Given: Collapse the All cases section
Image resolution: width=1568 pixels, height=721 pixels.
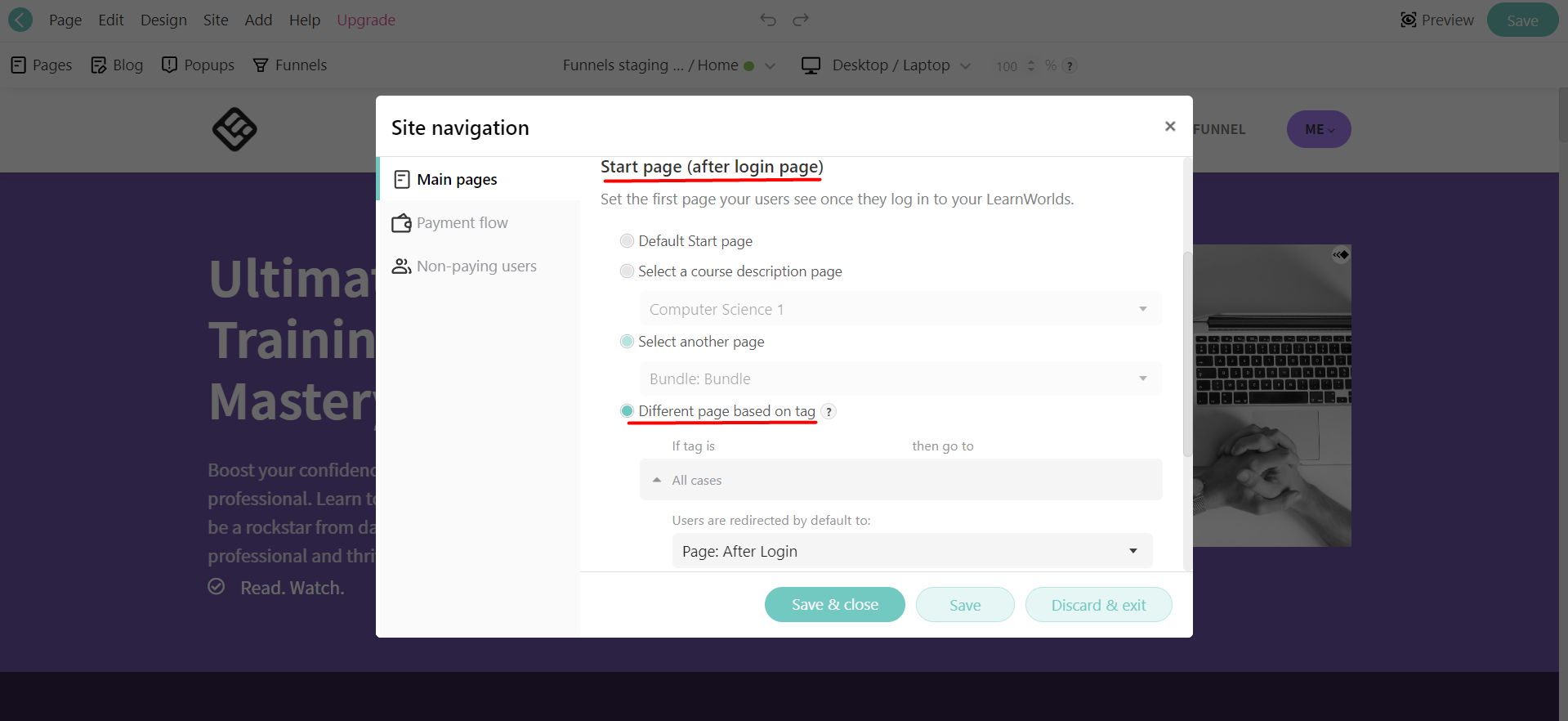Looking at the screenshot, I should point(900,480).
